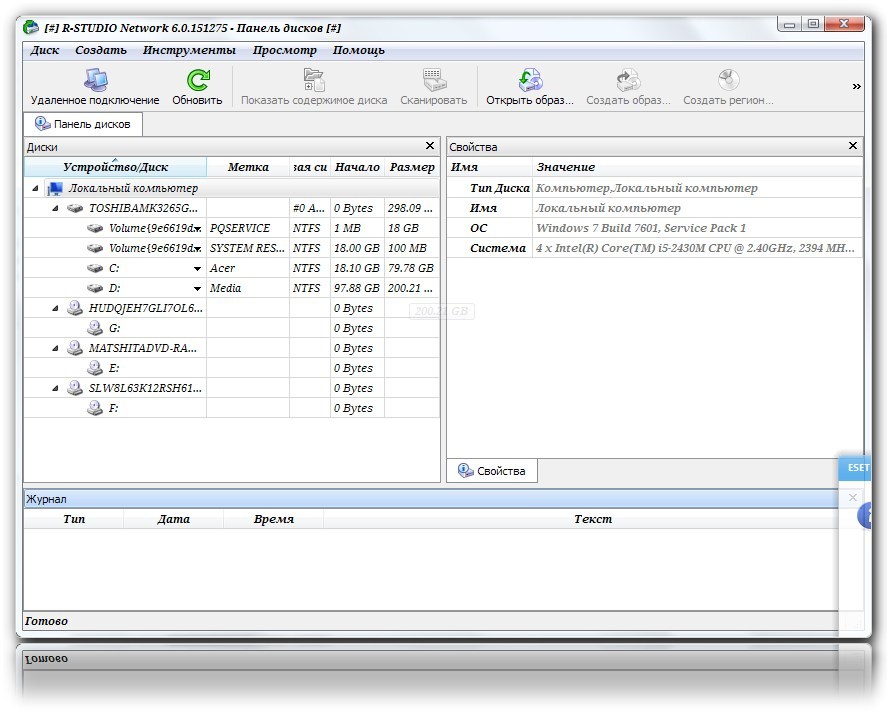Open the dropdown arrow next to C: volume
This screenshot has width=887, height=714.
[197, 269]
